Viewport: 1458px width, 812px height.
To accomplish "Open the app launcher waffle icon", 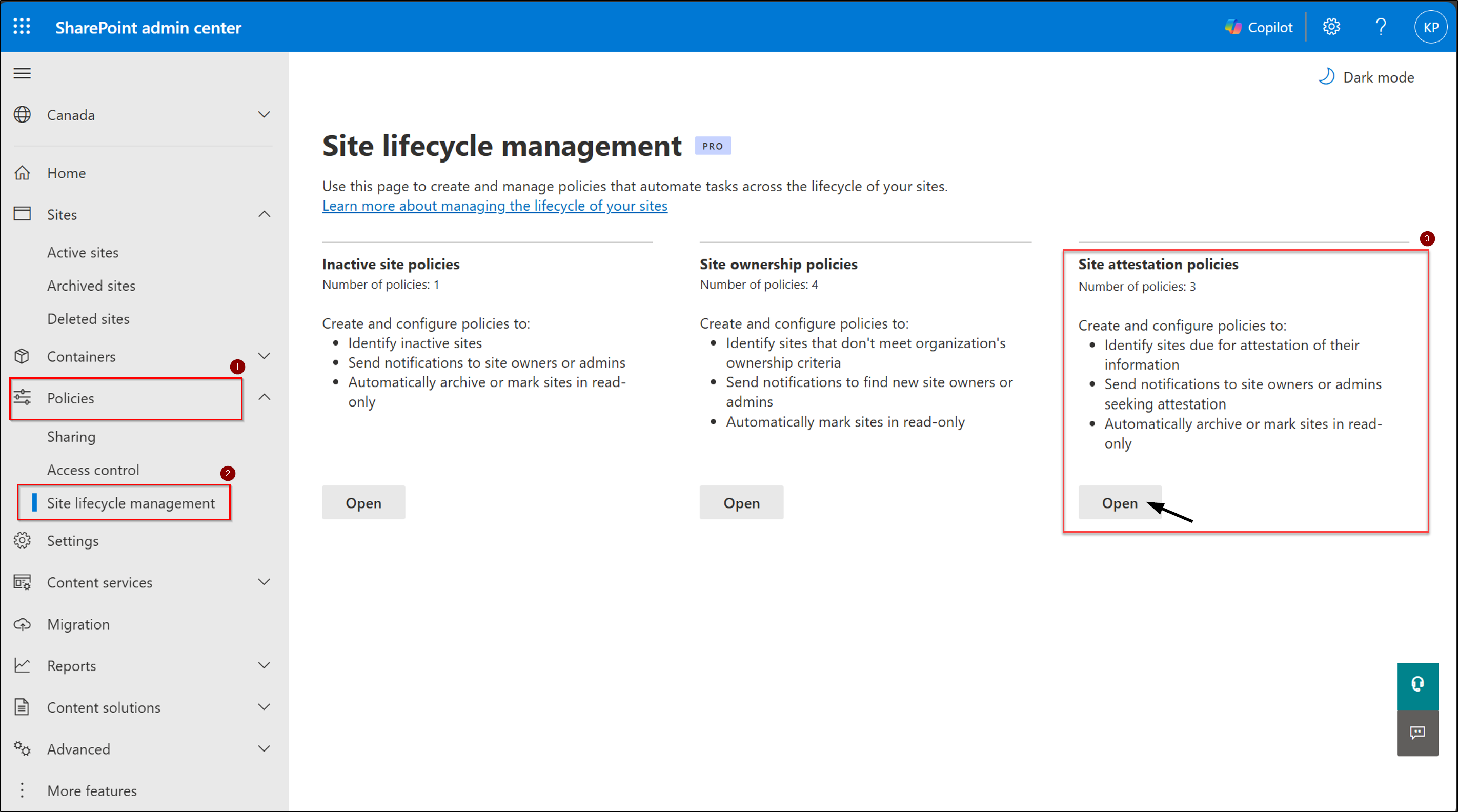I will point(22,26).
